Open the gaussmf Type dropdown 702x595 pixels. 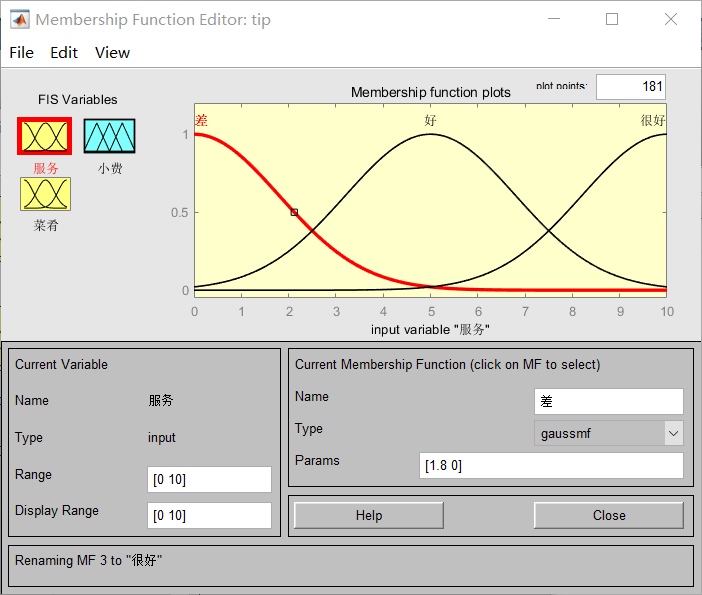coord(608,433)
